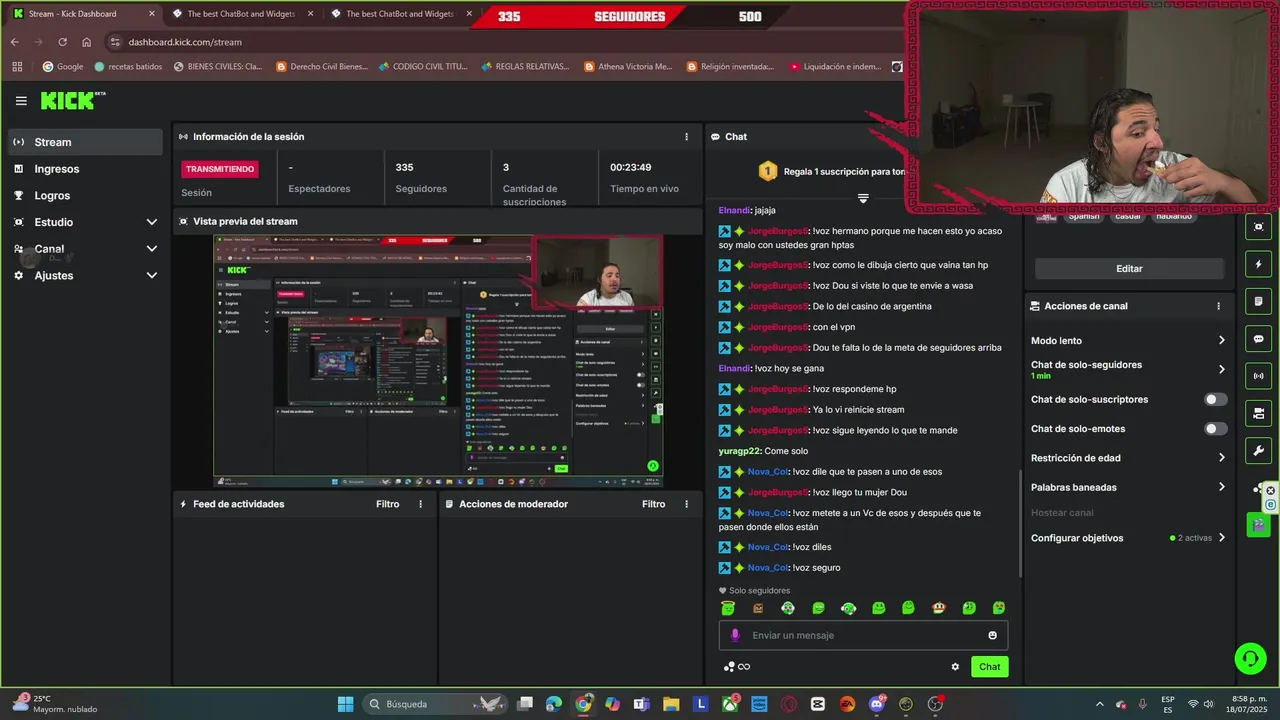Click the purple microphone icon in message box

pos(735,635)
